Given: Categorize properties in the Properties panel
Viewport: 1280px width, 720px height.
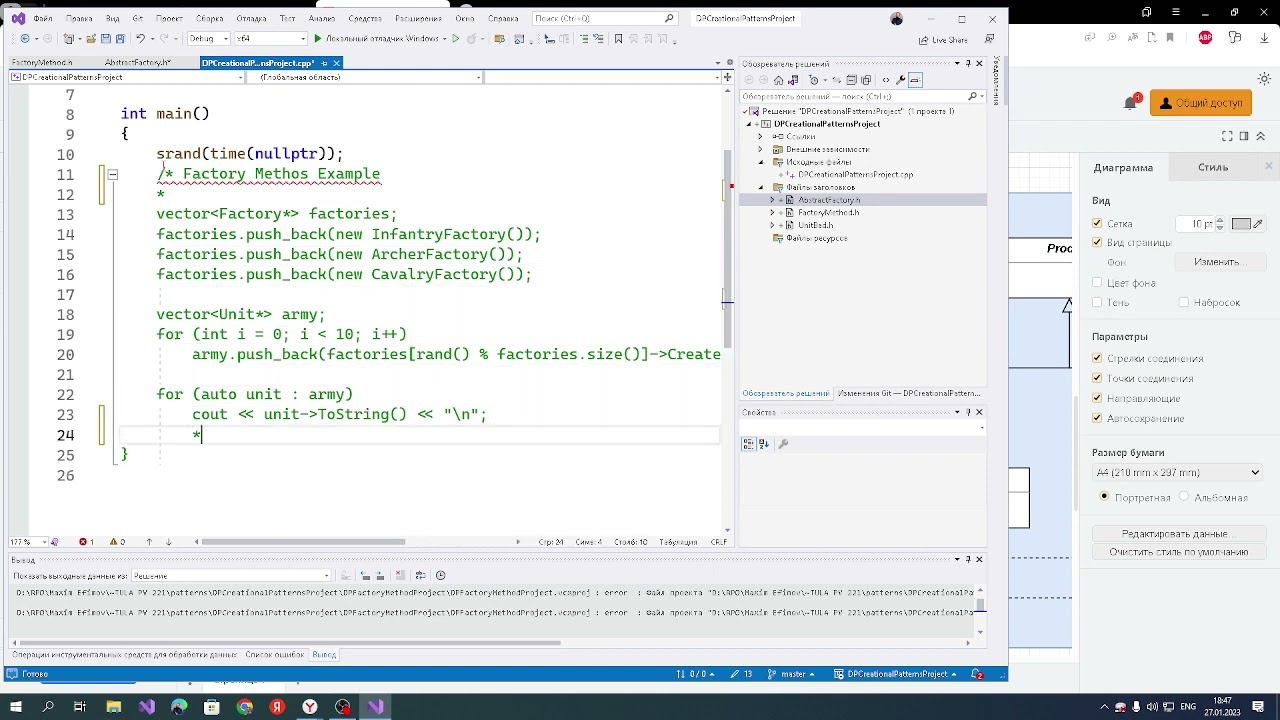Looking at the screenshot, I should coord(748,444).
